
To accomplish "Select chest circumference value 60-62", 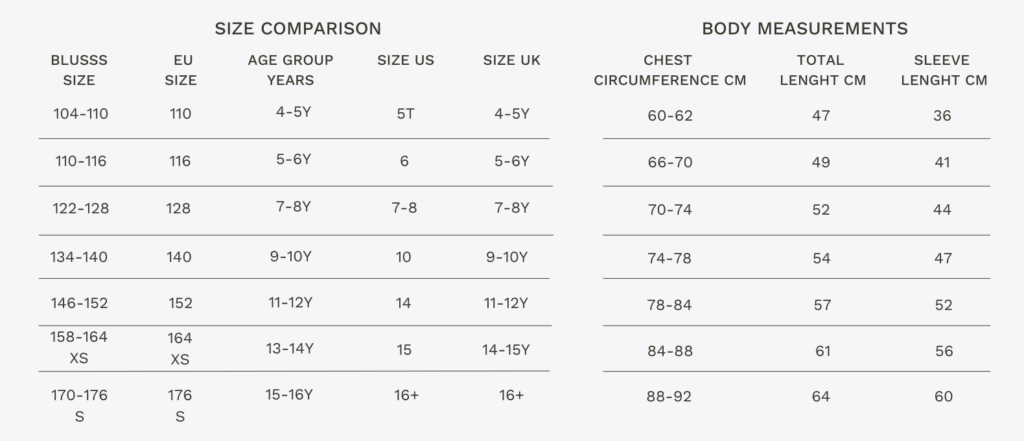I will [670, 116].
